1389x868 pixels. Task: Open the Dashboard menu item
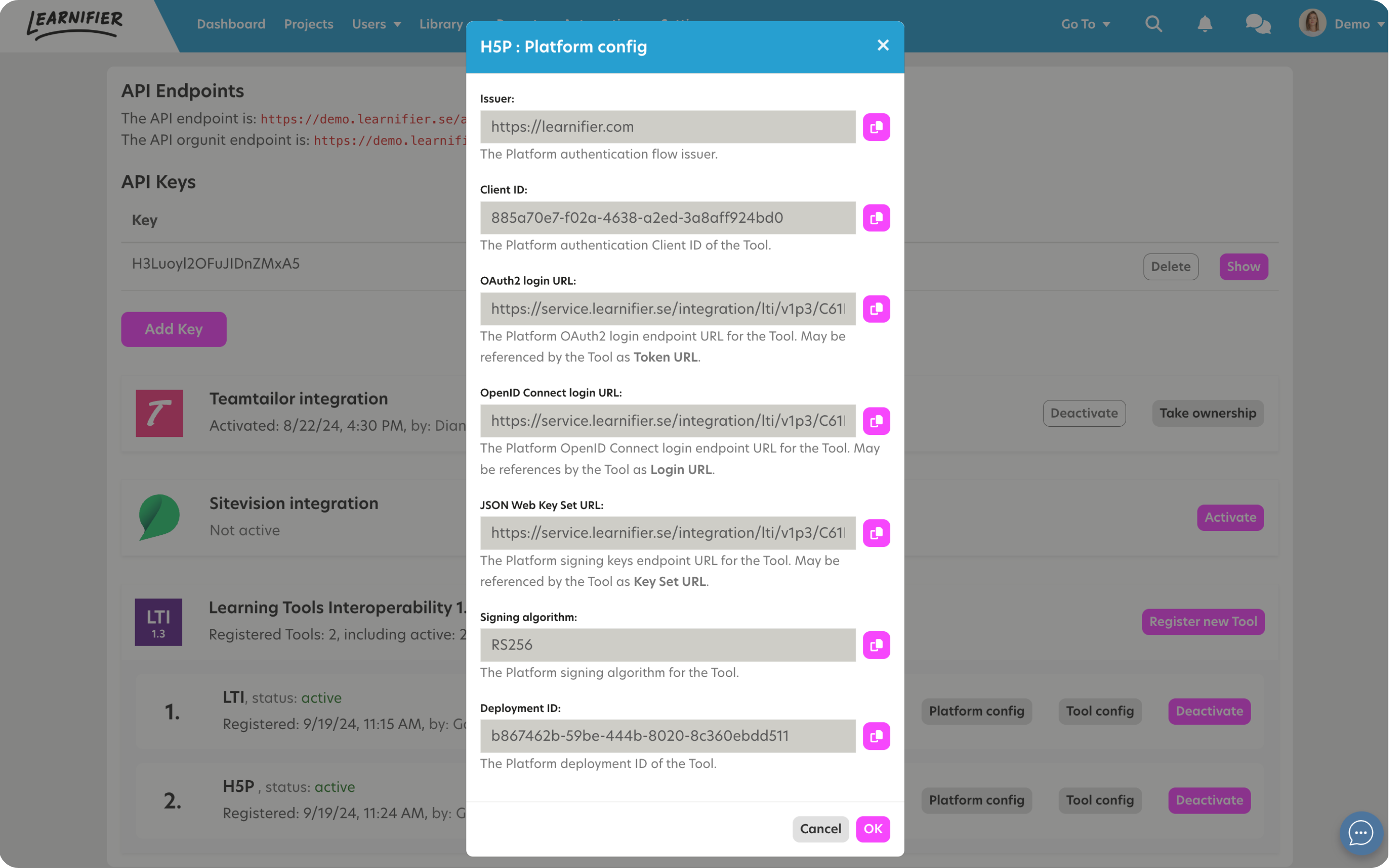(x=231, y=24)
